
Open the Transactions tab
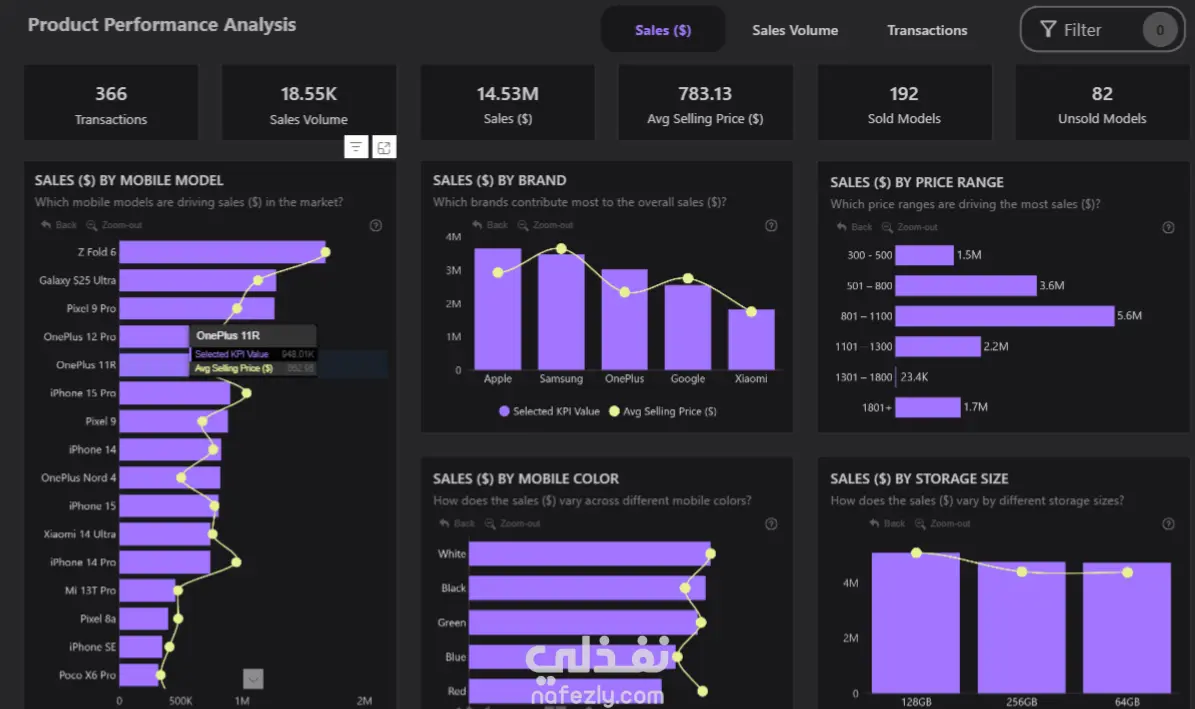click(x=927, y=30)
